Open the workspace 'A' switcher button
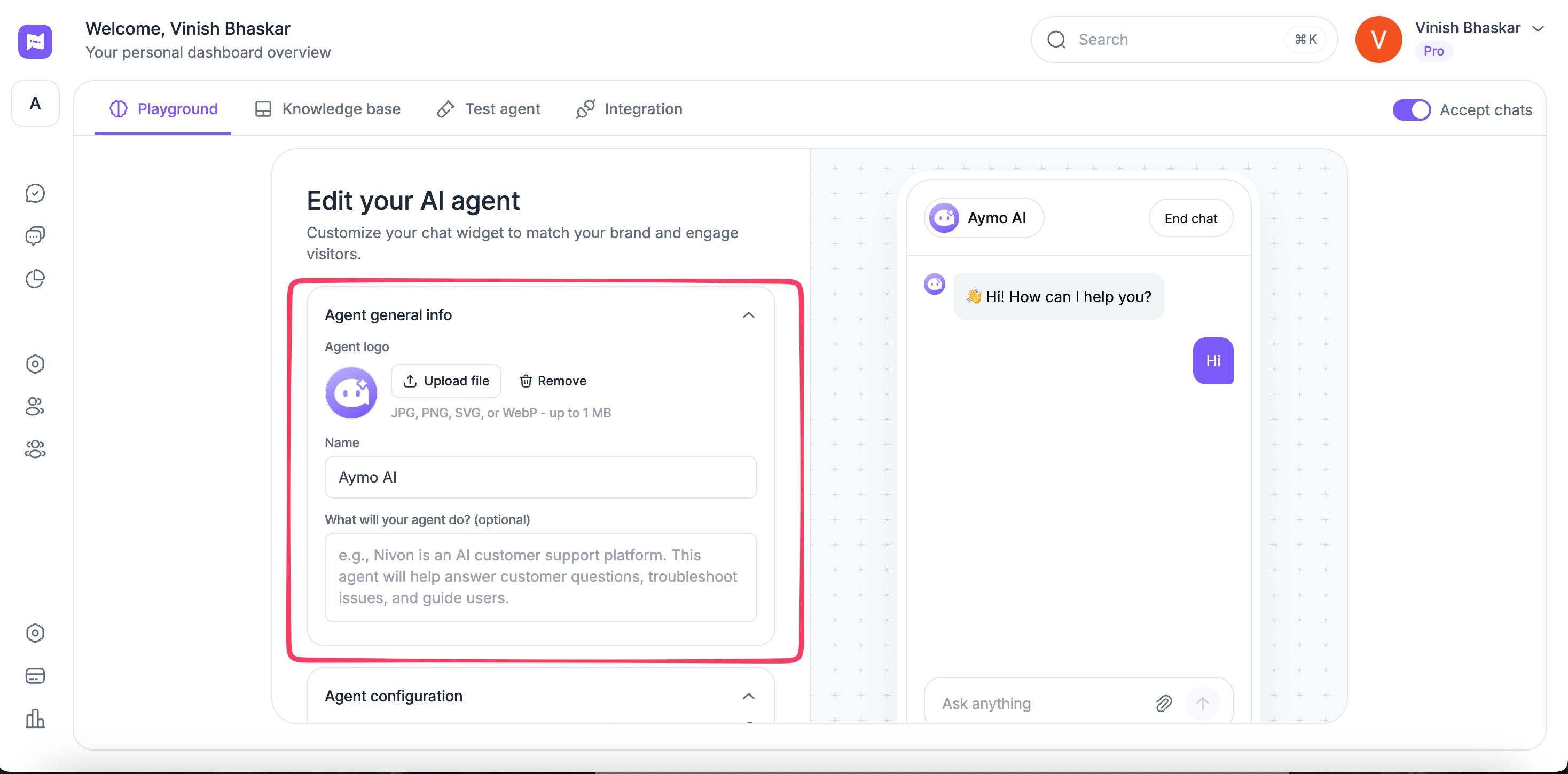Image resolution: width=1568 pixels, height=774 pixels. 35,104
